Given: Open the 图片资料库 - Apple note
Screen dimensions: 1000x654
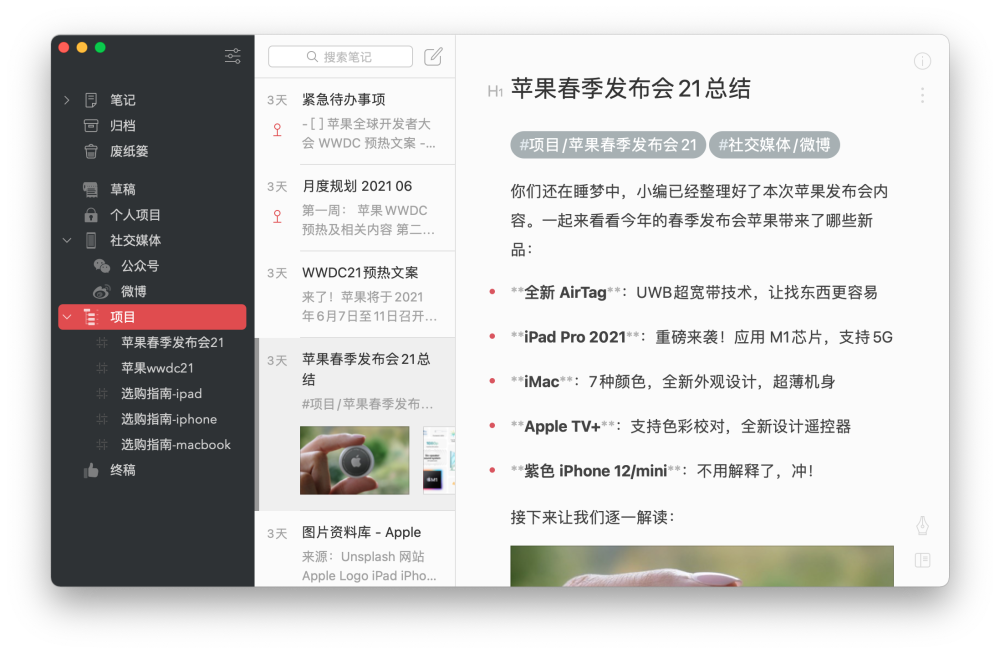Looking at the screenshot, I should [x=355, y=549].
